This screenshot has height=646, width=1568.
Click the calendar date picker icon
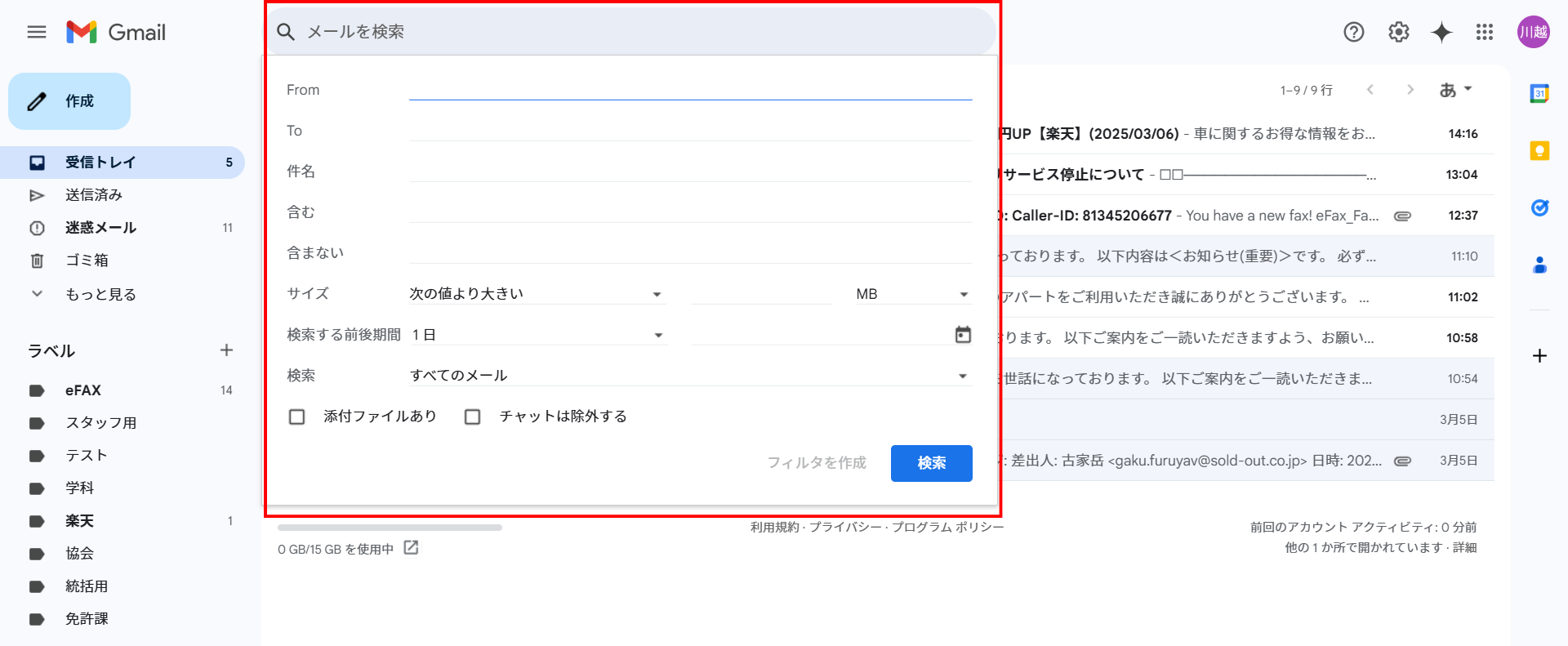pyautogui.click(x=963, y=334)
